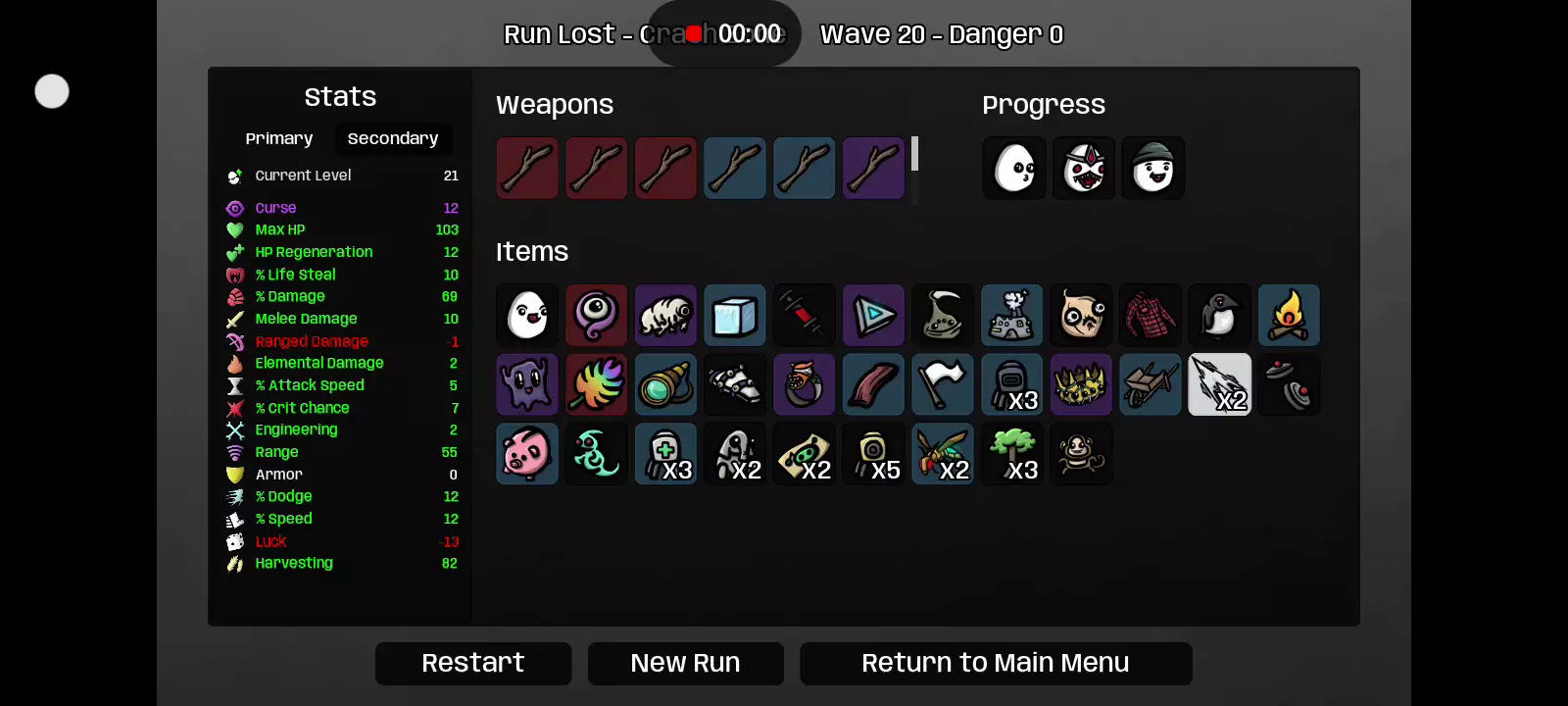Select the pink piggy bank item

tap(527, 454)
